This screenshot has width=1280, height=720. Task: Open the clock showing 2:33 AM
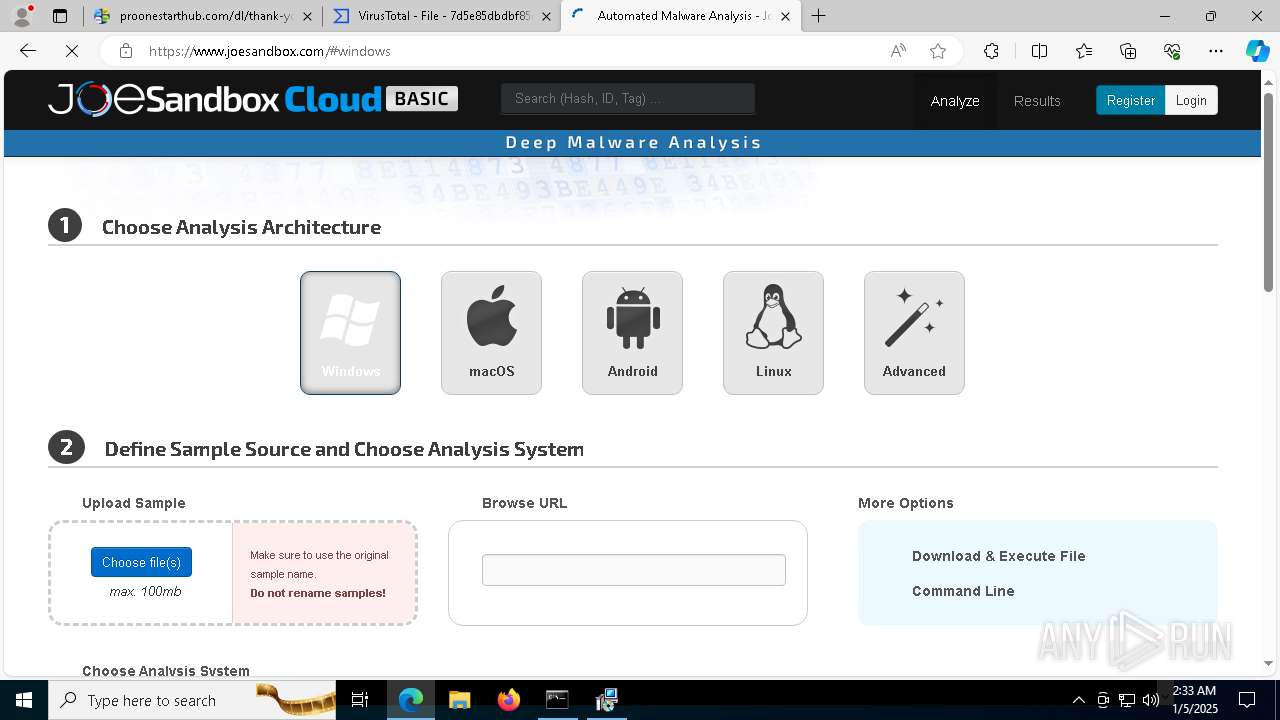pos(1194,700)
